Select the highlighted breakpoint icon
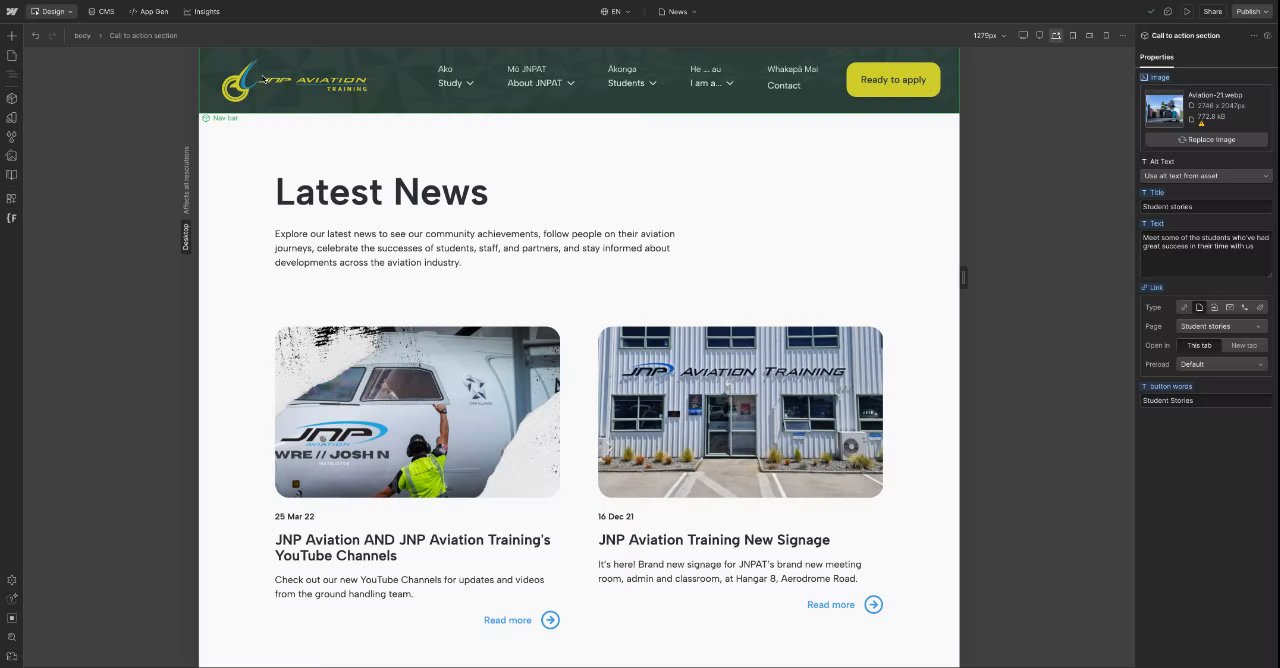1280x668 pixels. (1056, 36)
